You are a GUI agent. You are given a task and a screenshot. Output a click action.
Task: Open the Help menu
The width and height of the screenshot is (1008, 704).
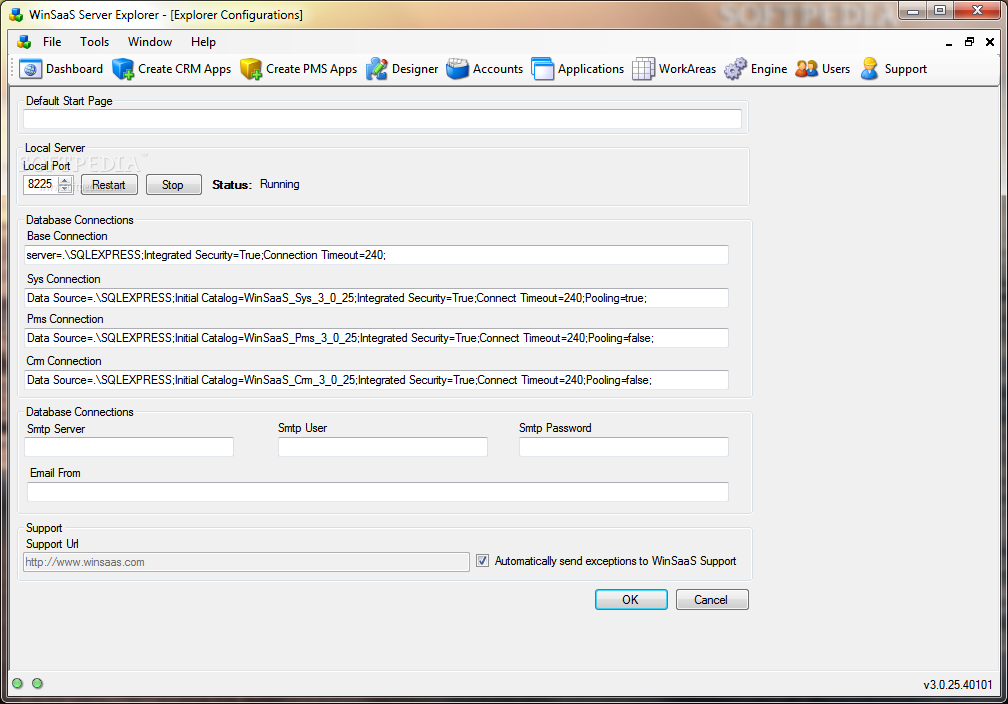pos(203,42)
